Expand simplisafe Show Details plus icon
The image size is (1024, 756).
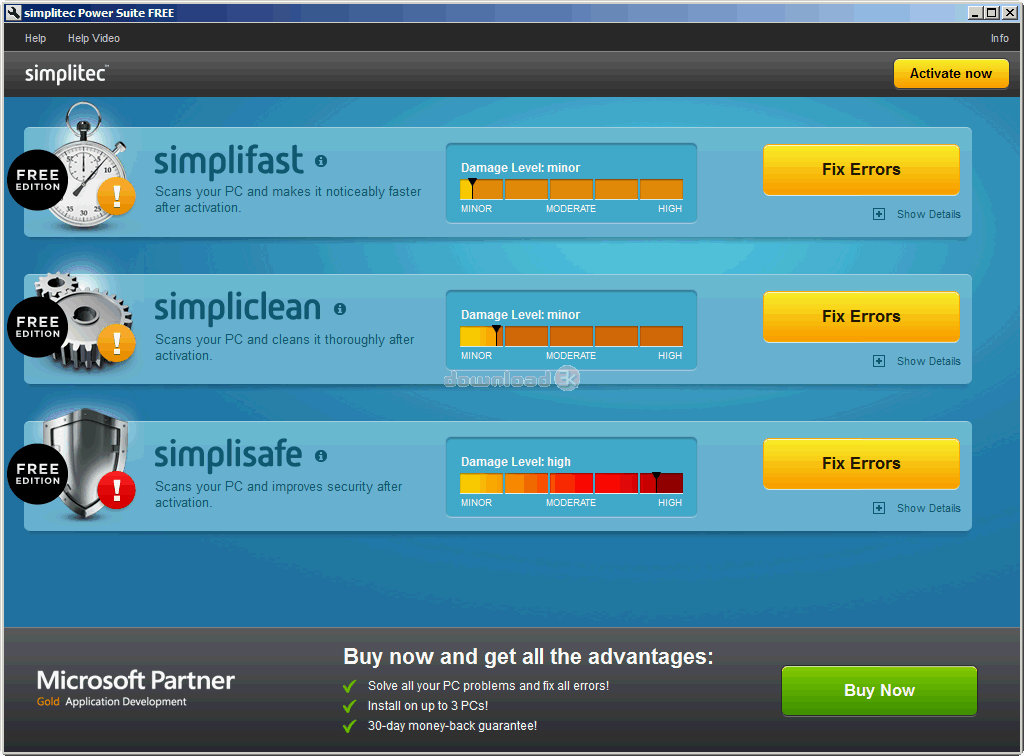(x=879, y=508)
